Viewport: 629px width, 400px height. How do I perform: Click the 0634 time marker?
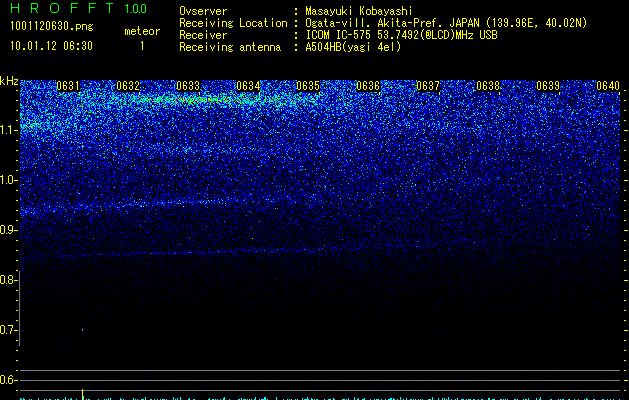tap(248, 86)
